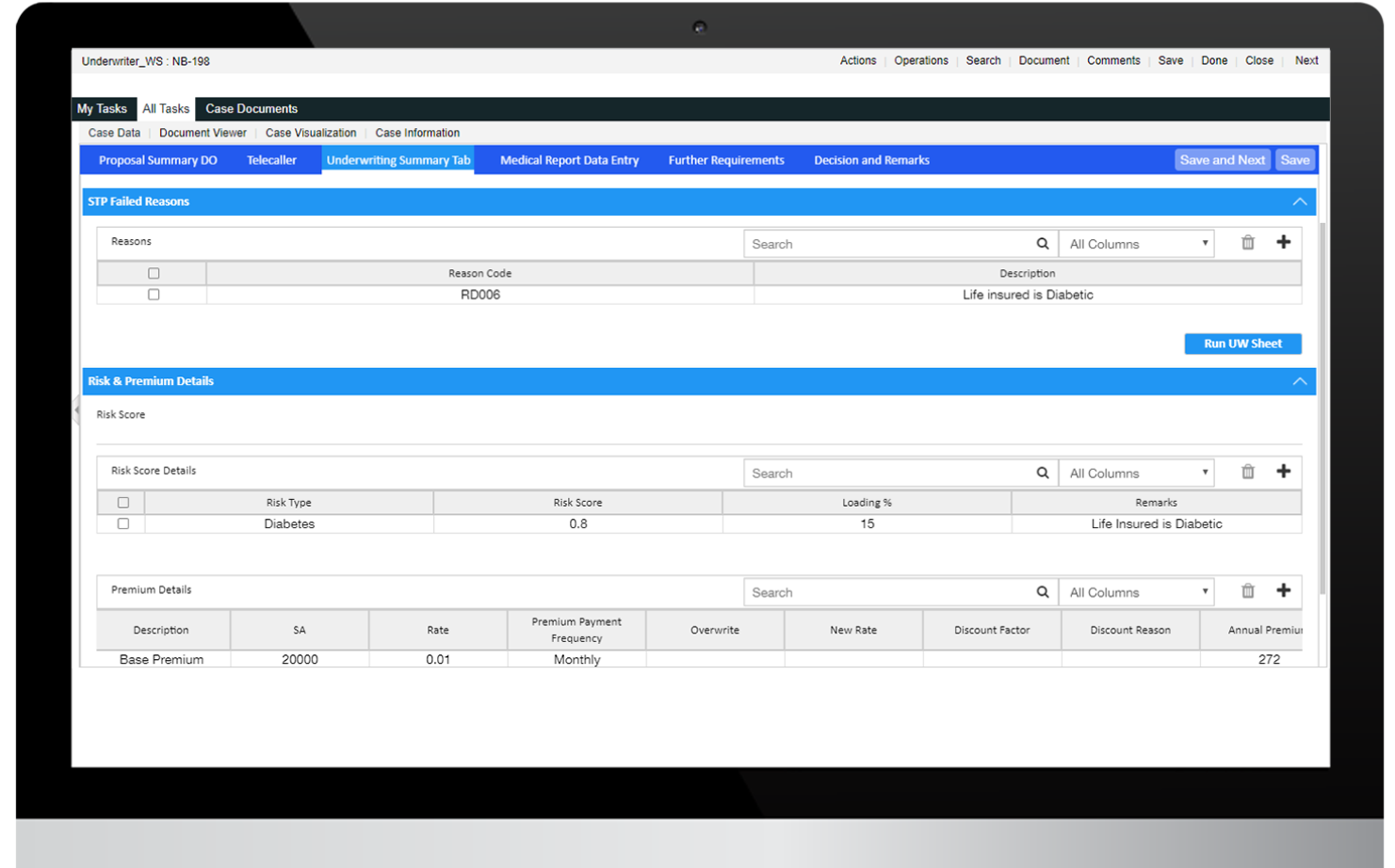The width and height of the screenshot is (1395, 868).
Task: Check the Diabetes risk row checkbox
Action: [x=123, y=523]
